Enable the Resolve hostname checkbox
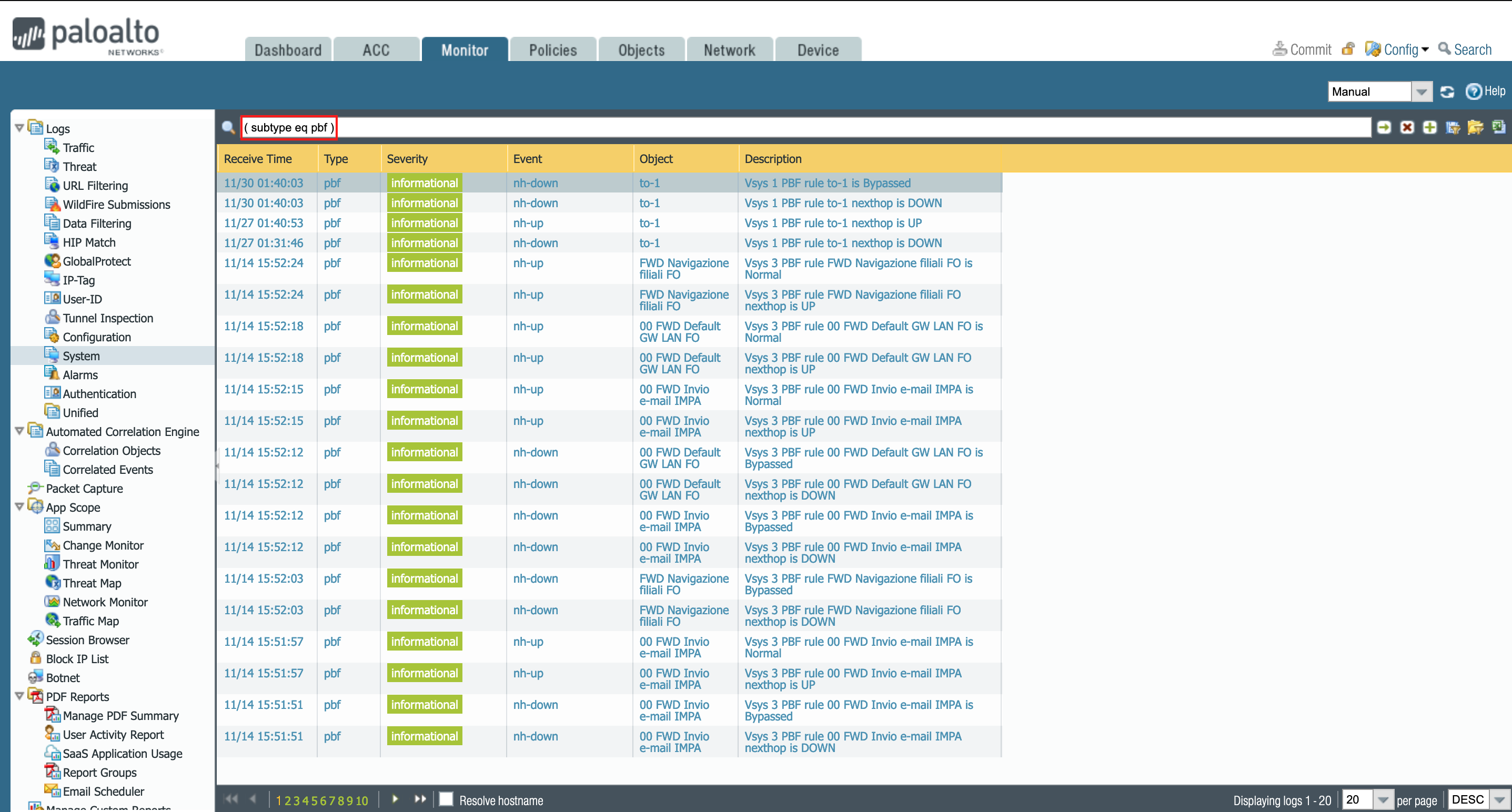Image resolution: width=1512 pixels, height=812 pixels. pyautogui.click(x=447, y=799)
